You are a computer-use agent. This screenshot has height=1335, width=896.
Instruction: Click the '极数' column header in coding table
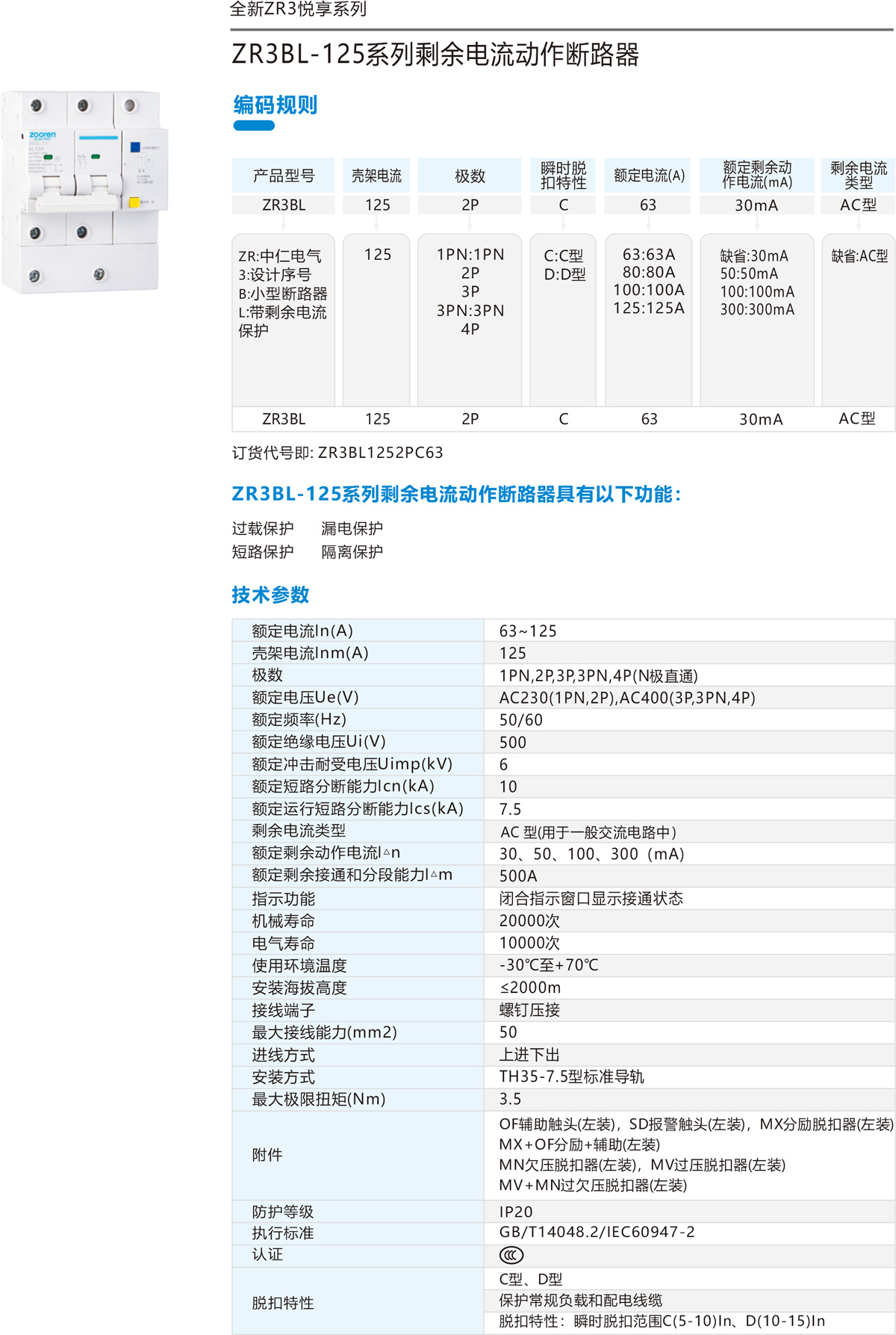470,176
